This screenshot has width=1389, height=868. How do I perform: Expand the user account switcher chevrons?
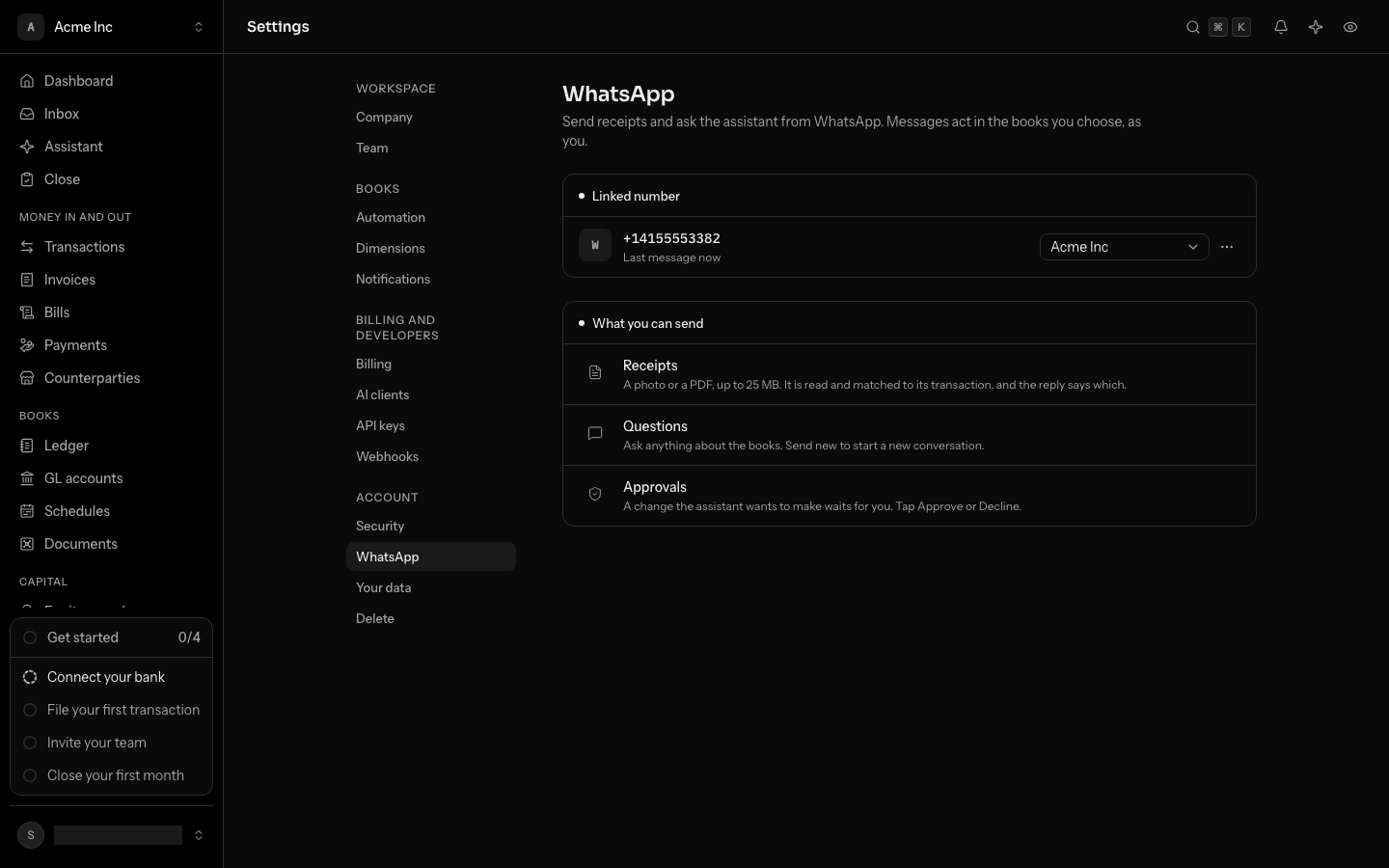coord(199,835)
